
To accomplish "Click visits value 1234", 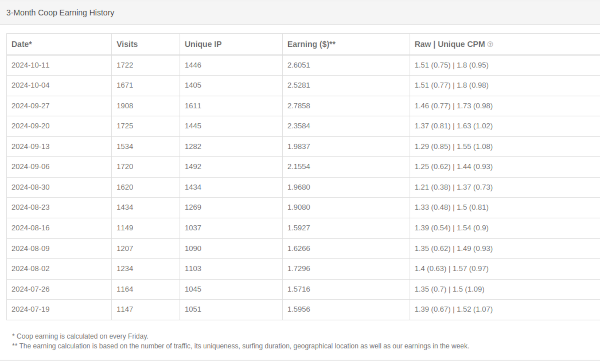I will [125, 269].
